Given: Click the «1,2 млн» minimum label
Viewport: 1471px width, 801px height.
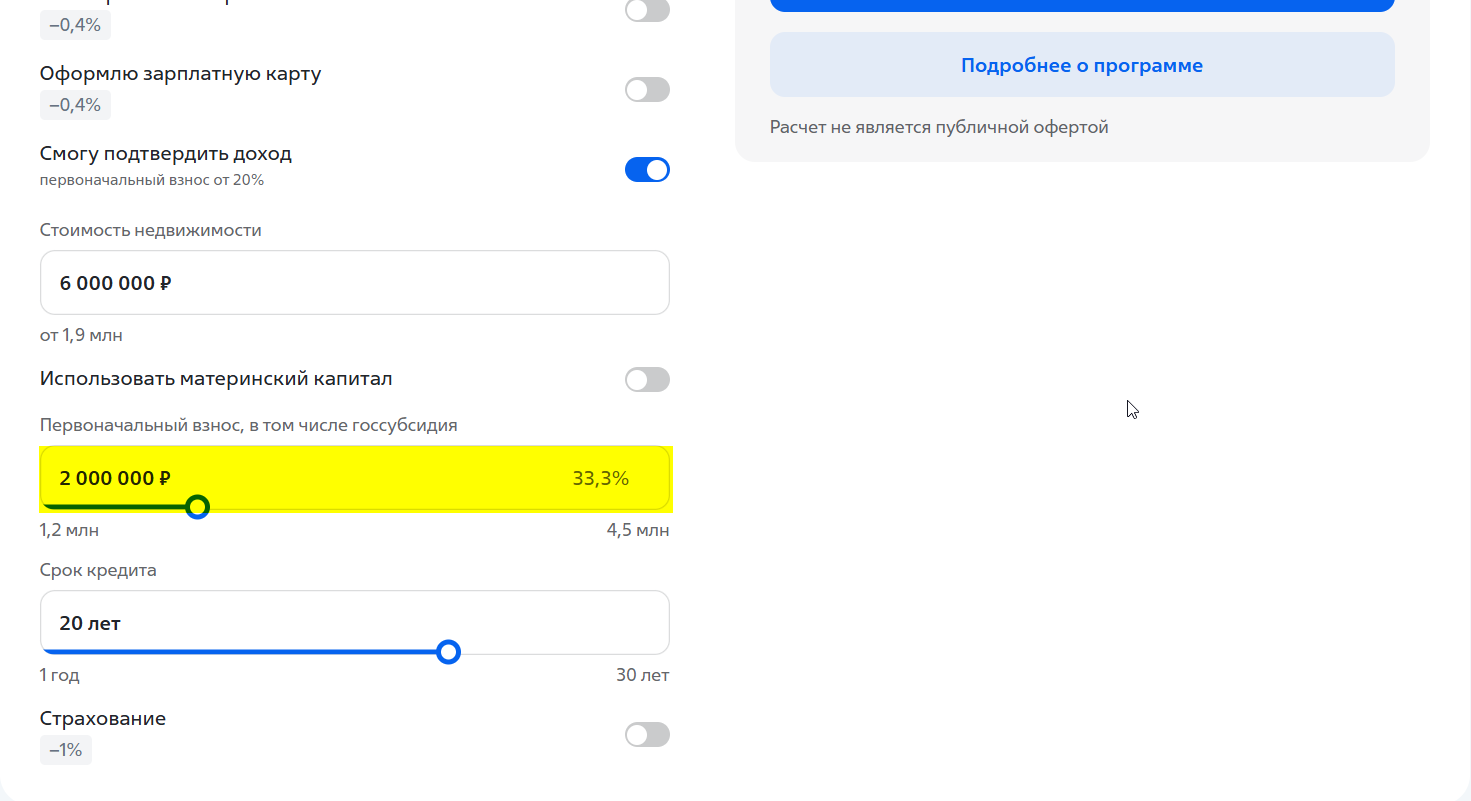Looking at the screenshot, I should [x=68, y=530].
